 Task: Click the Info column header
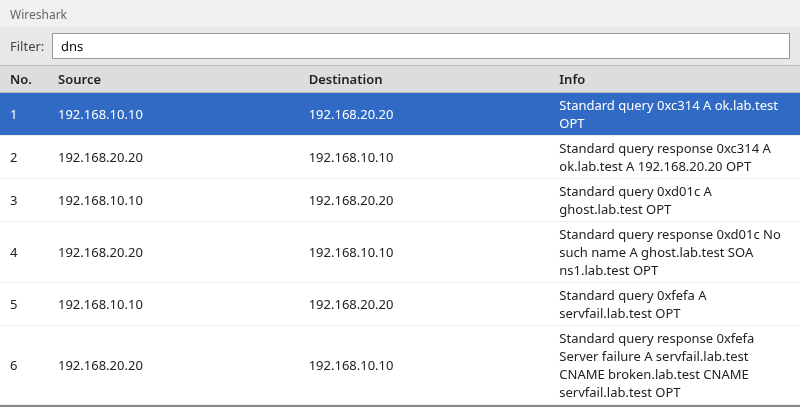click(571, 80)
